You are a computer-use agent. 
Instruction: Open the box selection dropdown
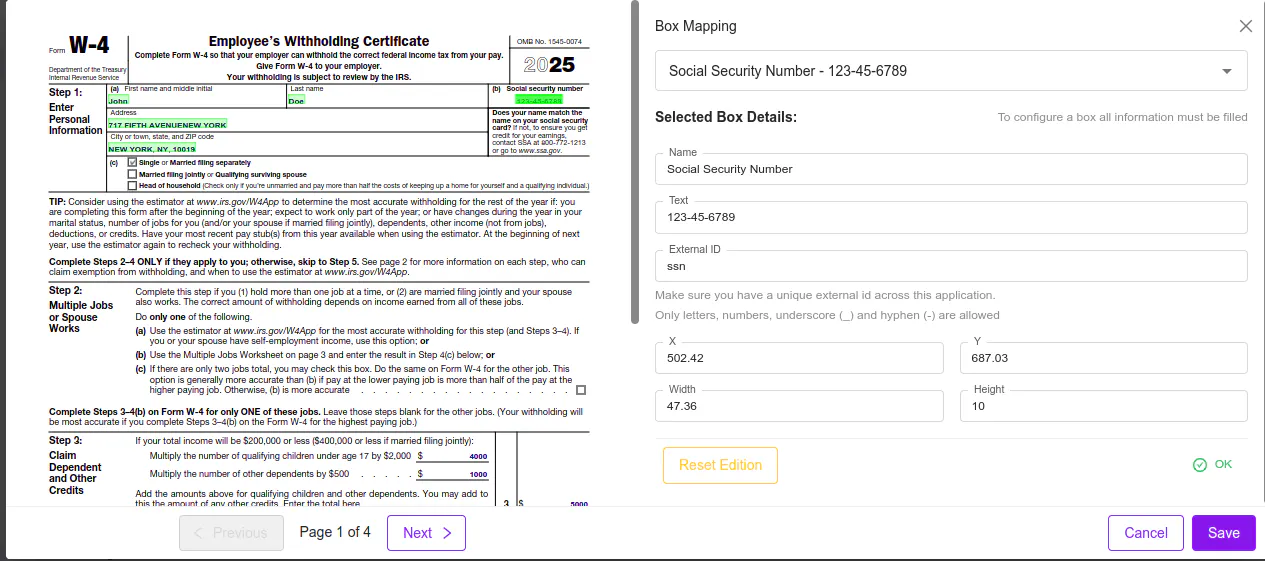tap(951, 71)
